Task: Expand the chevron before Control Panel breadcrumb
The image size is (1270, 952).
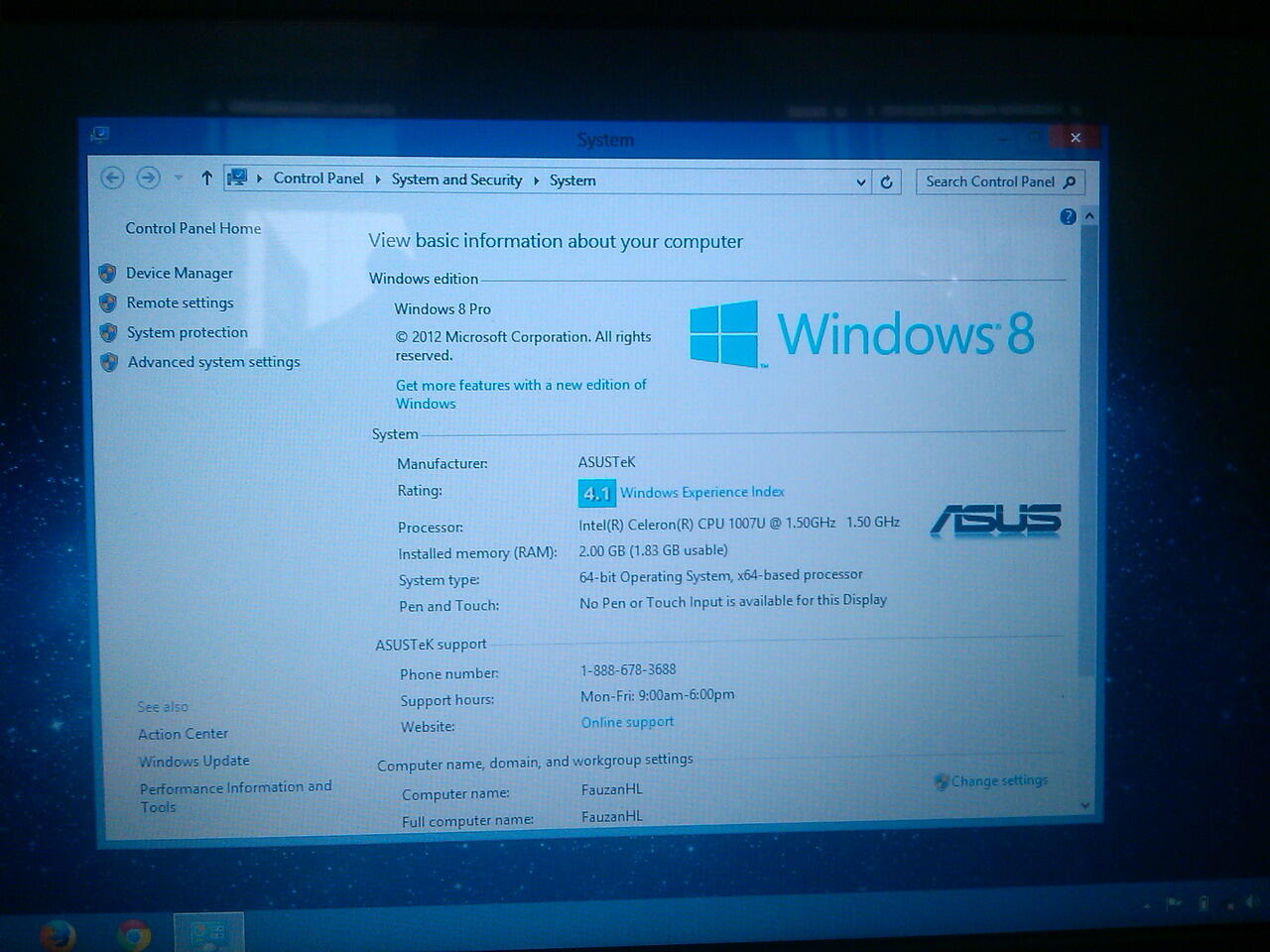Action: pos(260,178)
